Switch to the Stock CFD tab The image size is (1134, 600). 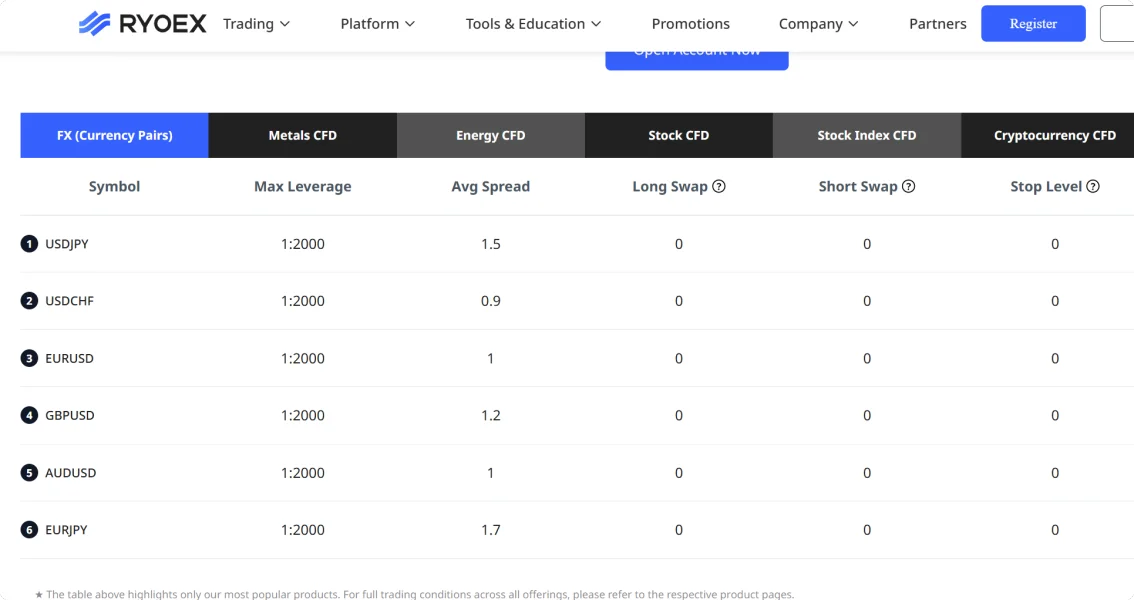click(x=678, y=135)
